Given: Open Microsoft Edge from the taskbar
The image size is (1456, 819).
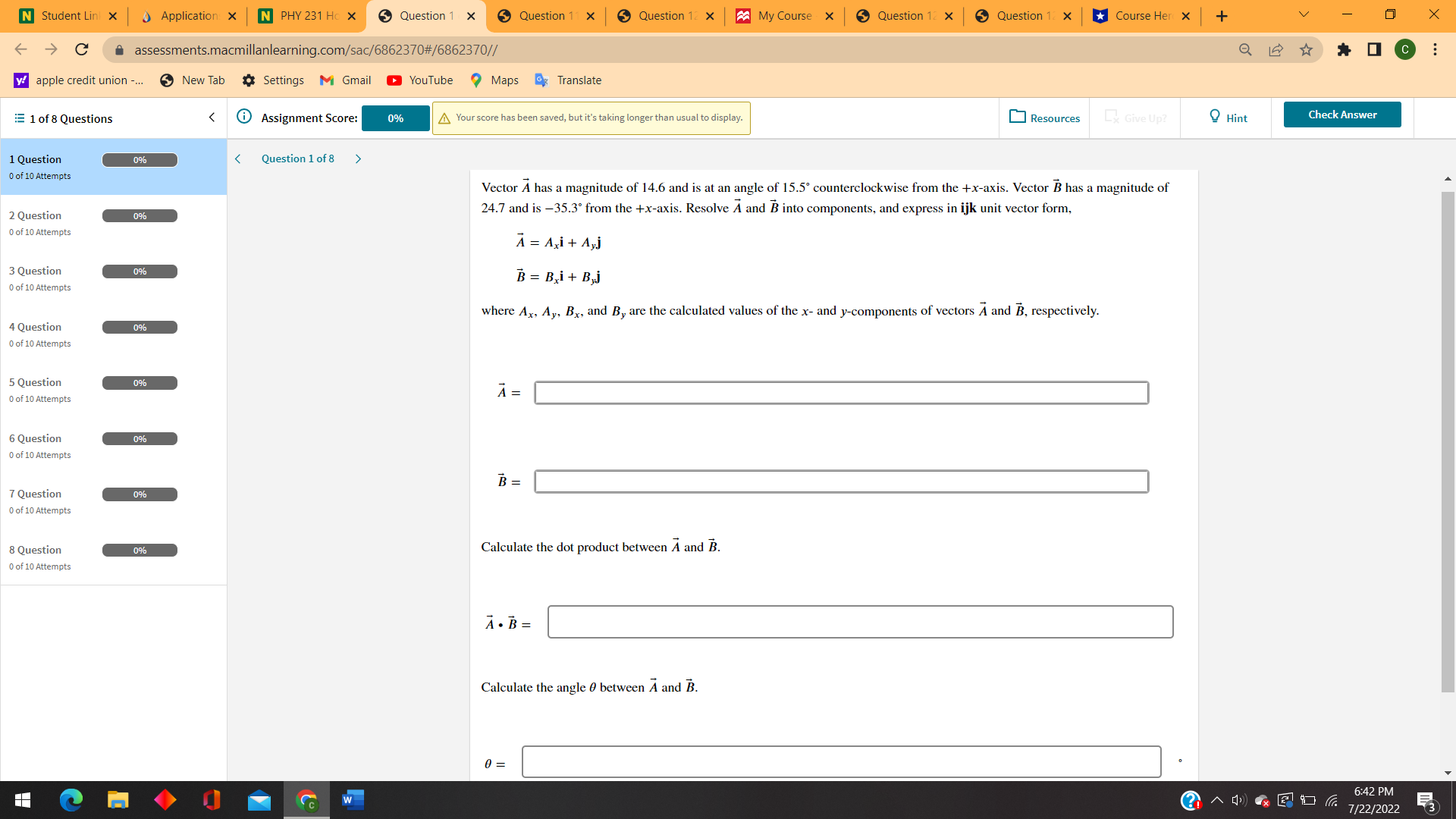Looking at the screenshot, I should click(x=71, y=800).
